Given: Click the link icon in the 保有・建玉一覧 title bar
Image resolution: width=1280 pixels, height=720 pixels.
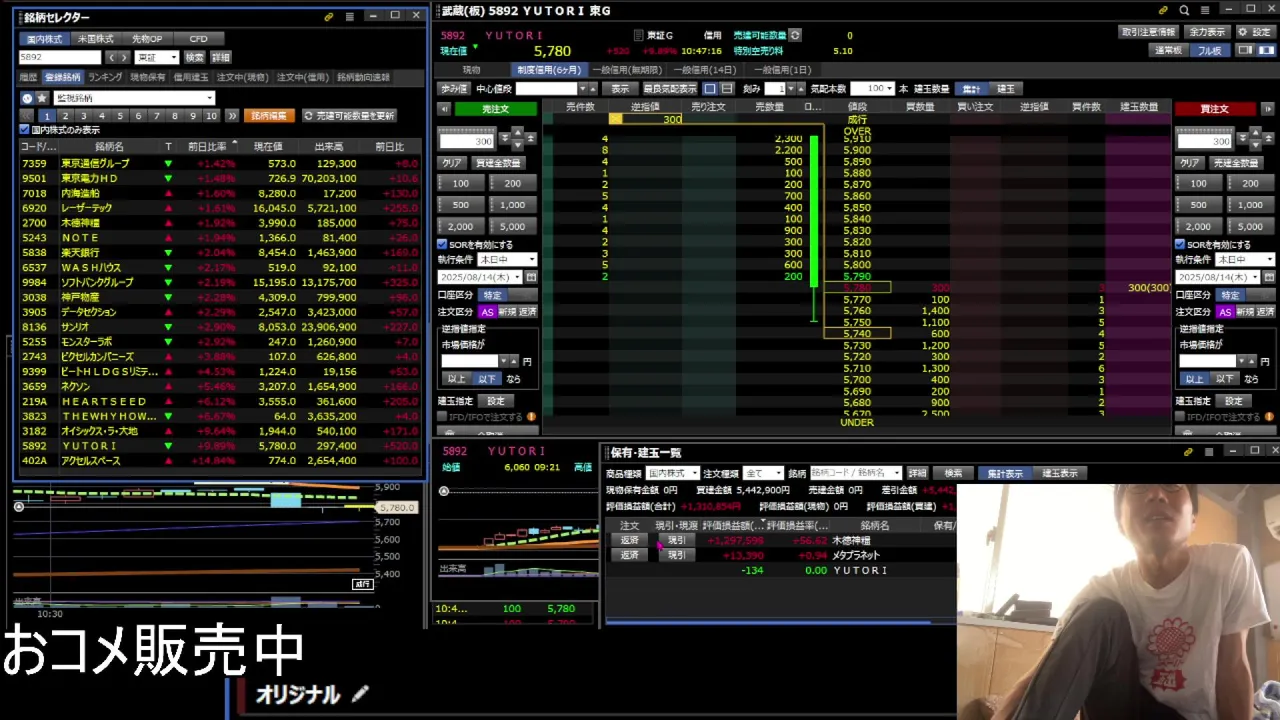Looking at the screenshot, I should [1188, 452].
